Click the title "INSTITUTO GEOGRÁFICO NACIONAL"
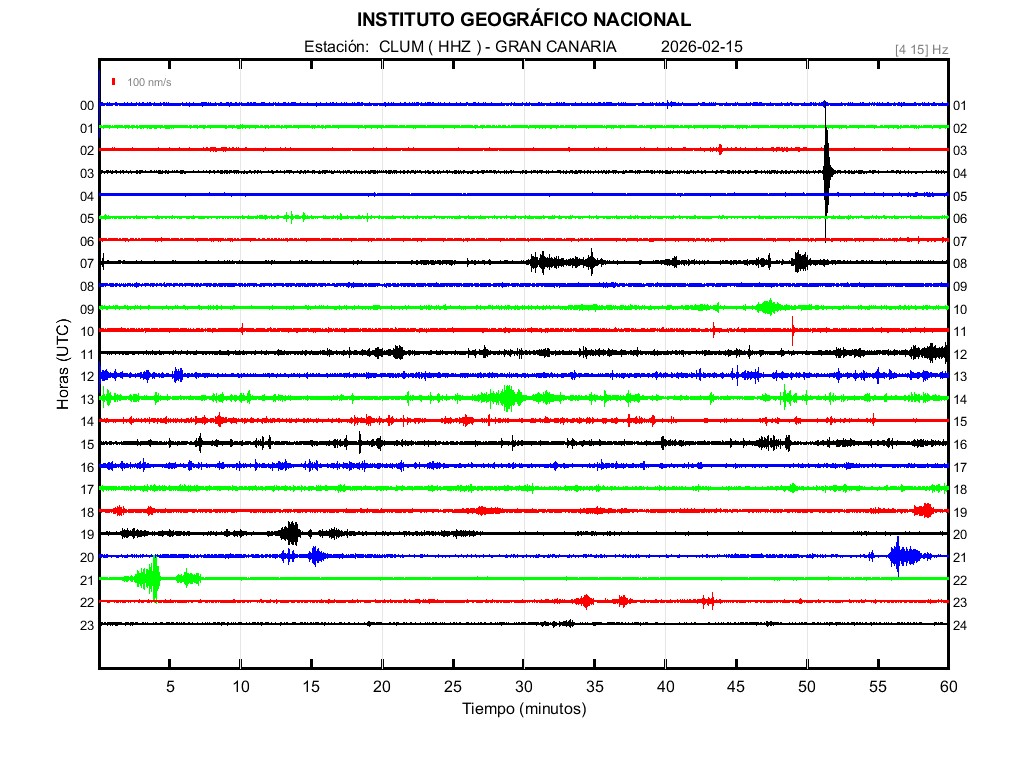The image size is (1024, 768). (x=524, y=20)
